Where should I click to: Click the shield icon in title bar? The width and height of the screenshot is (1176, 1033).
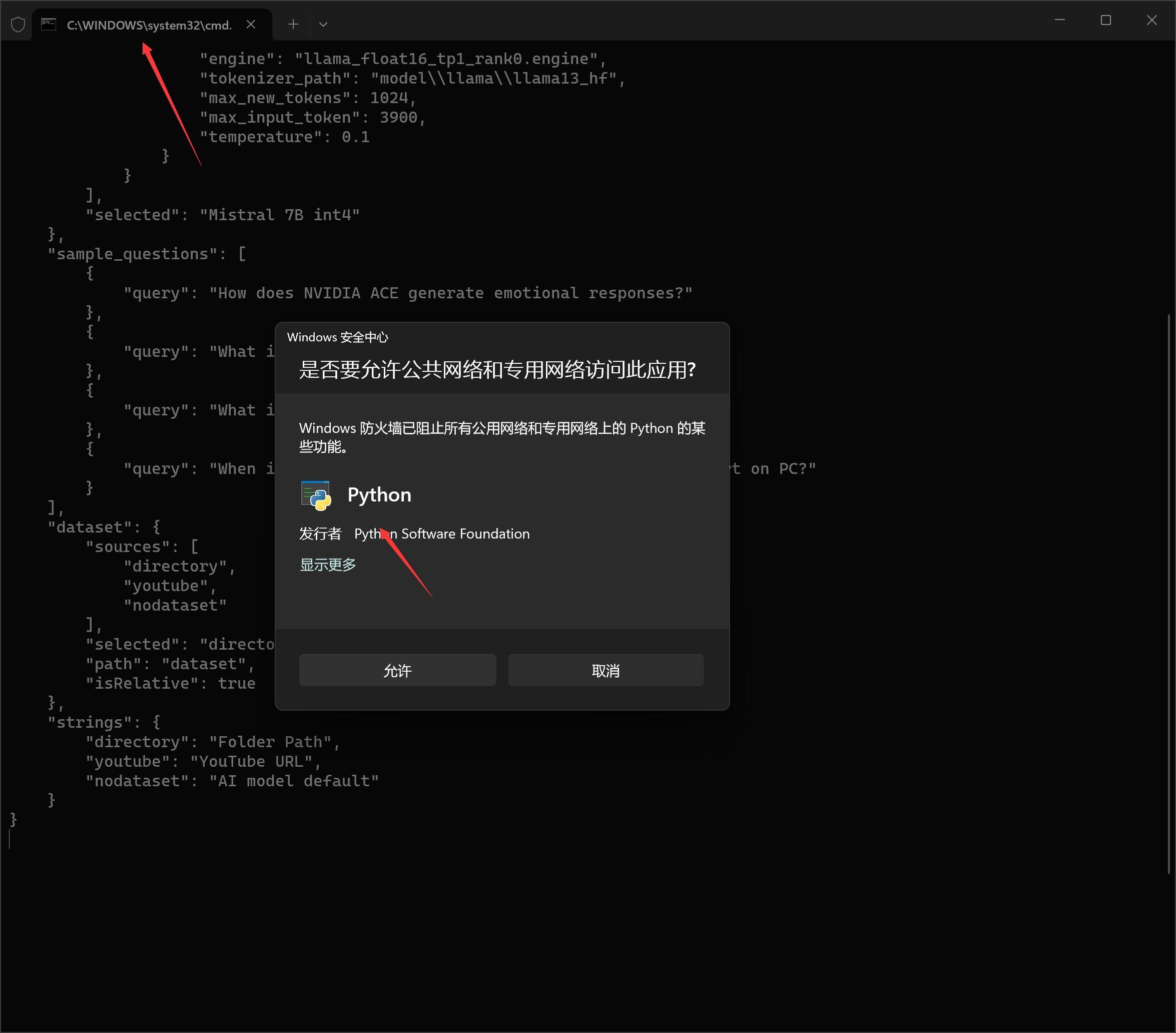(x=18, y=25)
